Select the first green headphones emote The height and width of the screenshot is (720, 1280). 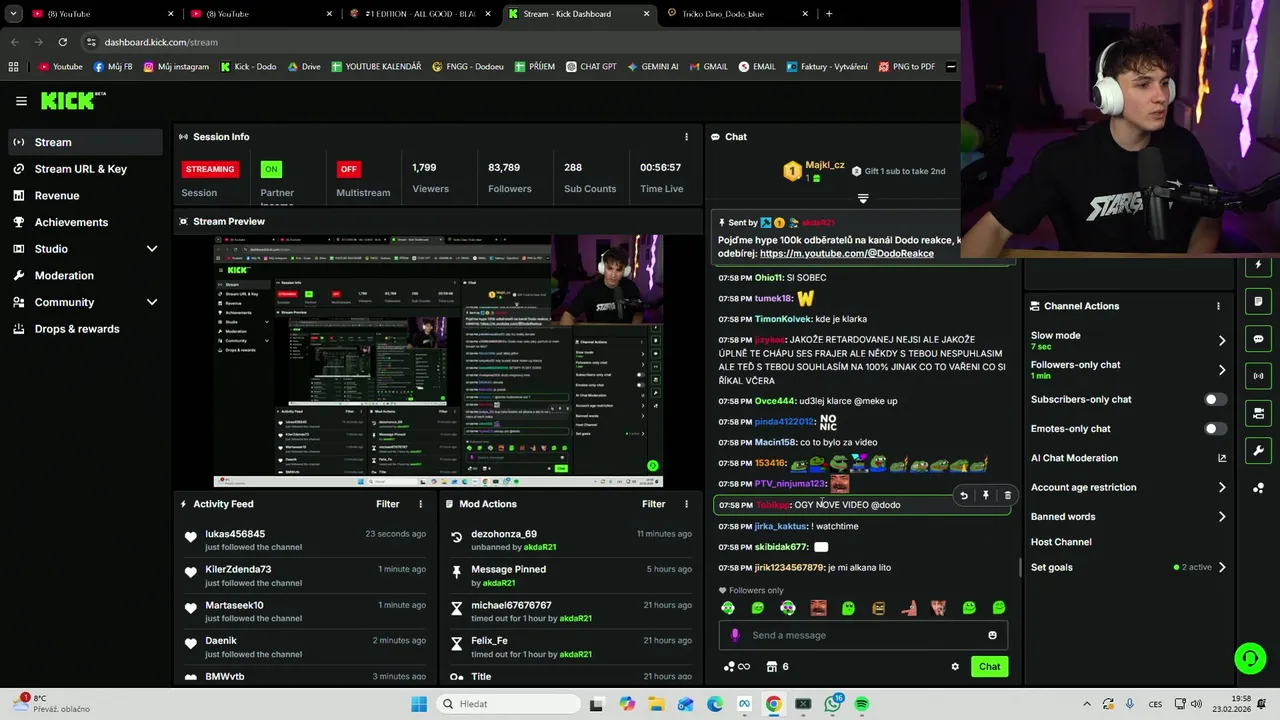[728, 608]
